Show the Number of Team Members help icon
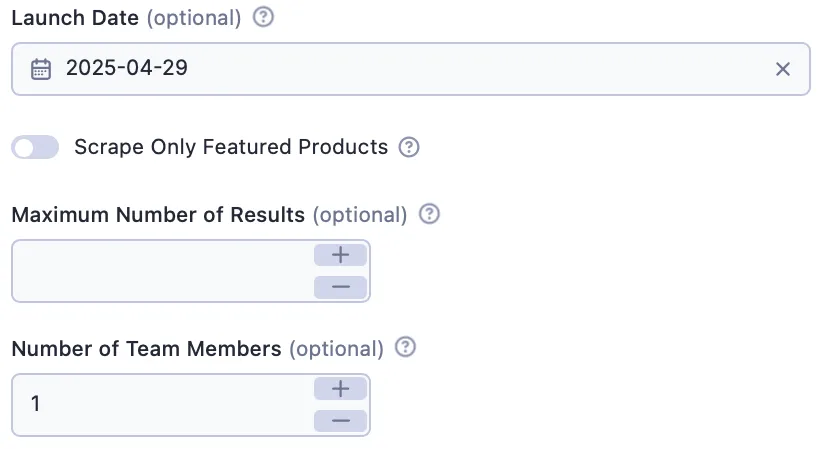 coord(405,347)
